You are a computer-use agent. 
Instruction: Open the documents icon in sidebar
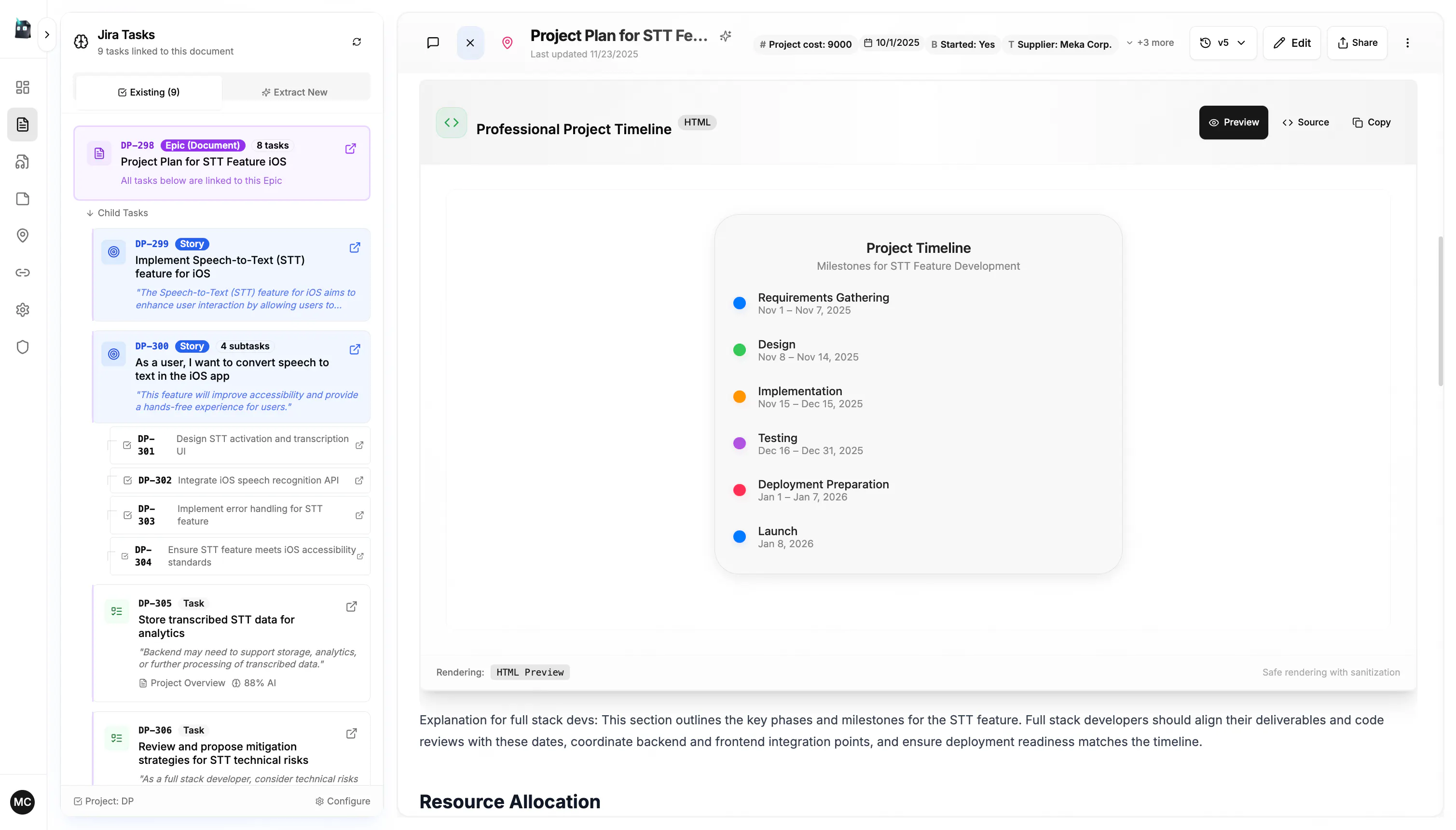tap(22, 124)
